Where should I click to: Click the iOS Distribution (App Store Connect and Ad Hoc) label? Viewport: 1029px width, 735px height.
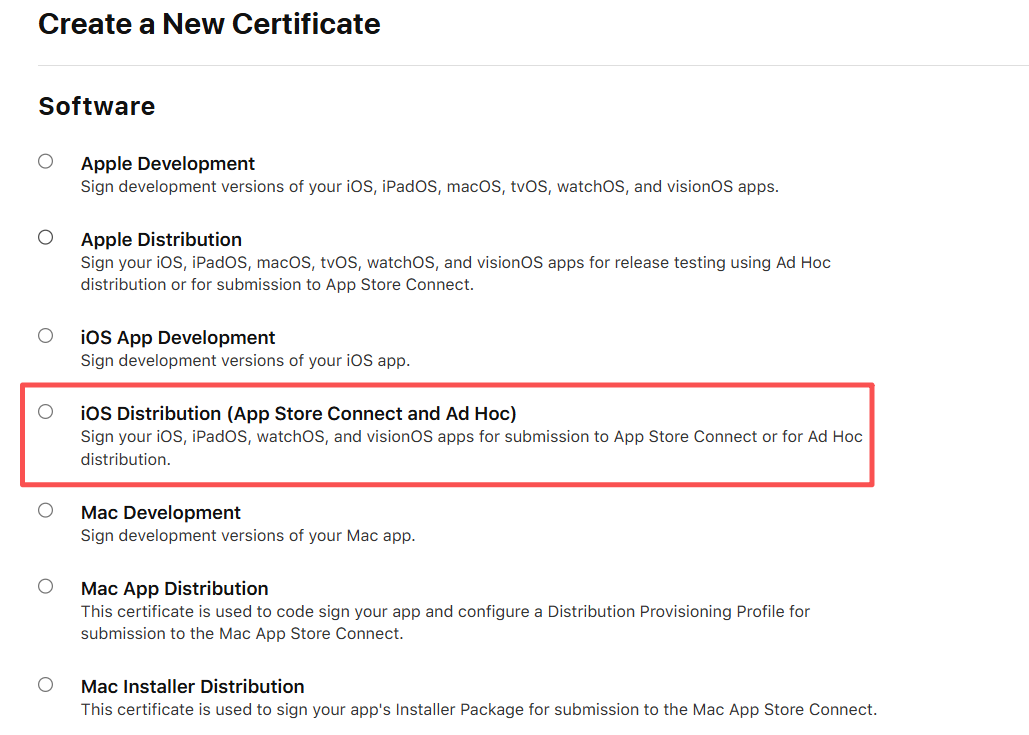(x=298, y=413)
